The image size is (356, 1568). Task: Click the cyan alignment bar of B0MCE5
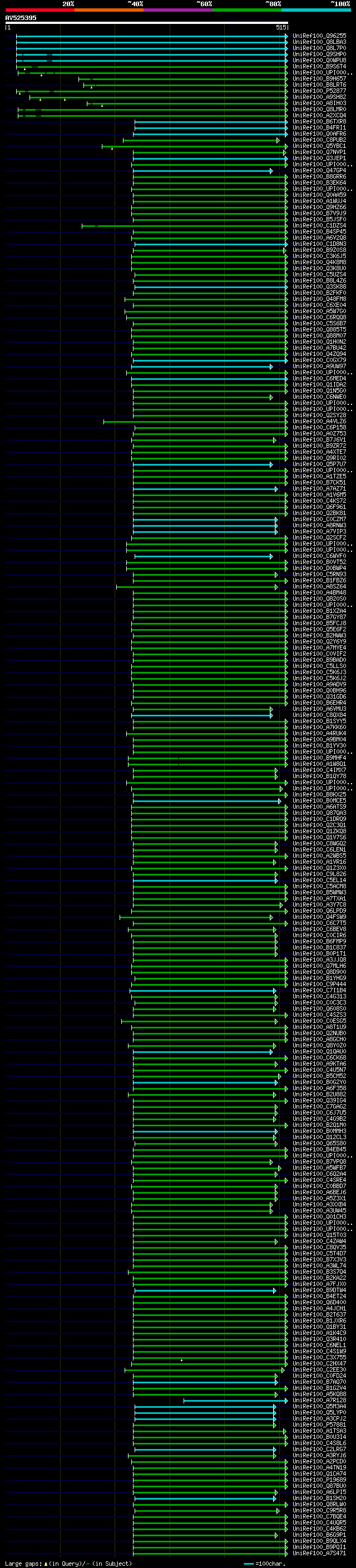tap(207, 800)
